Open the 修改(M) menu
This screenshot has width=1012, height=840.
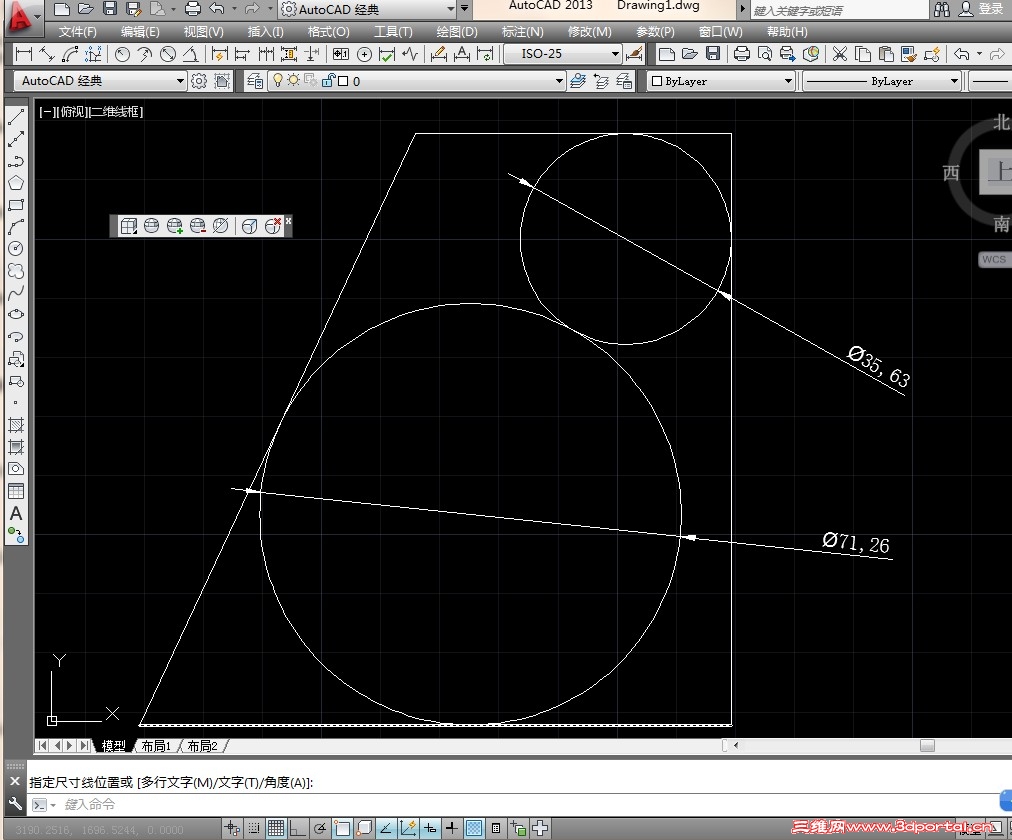[x=589, y=32]
